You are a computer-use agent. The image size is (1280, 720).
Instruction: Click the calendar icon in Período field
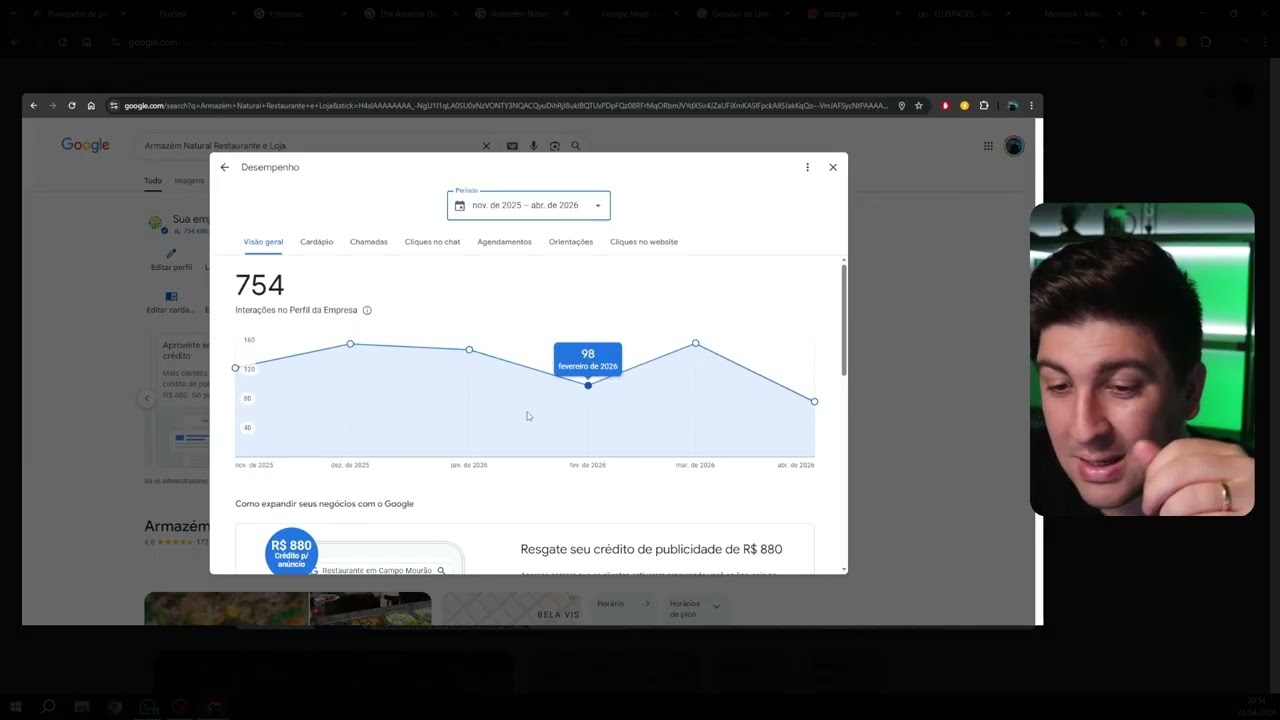click(x=460, y=206)
